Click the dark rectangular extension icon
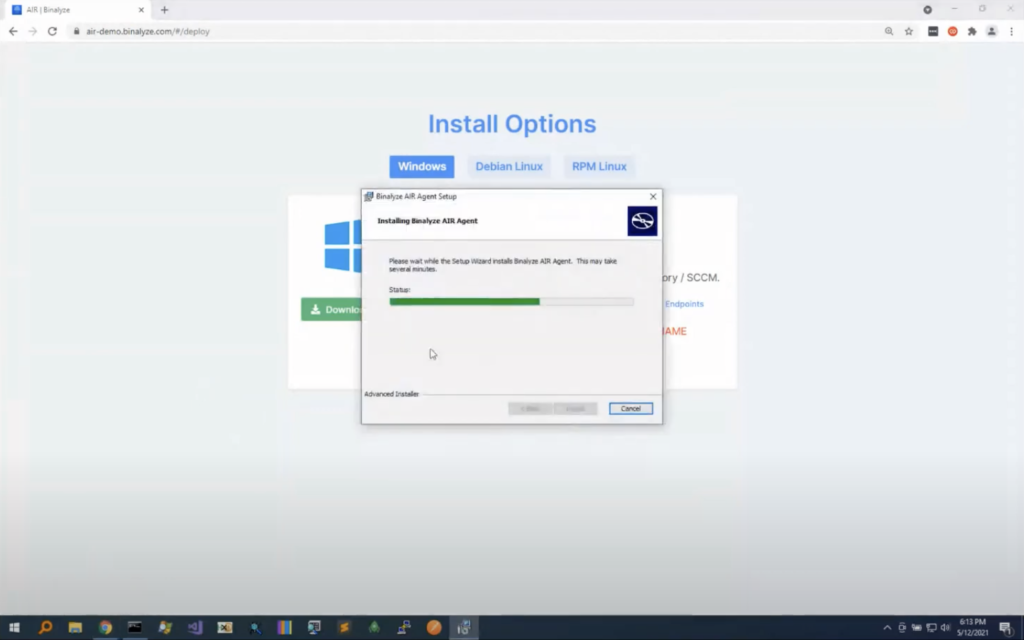The image size is (1024, 640). coord(933,31)
